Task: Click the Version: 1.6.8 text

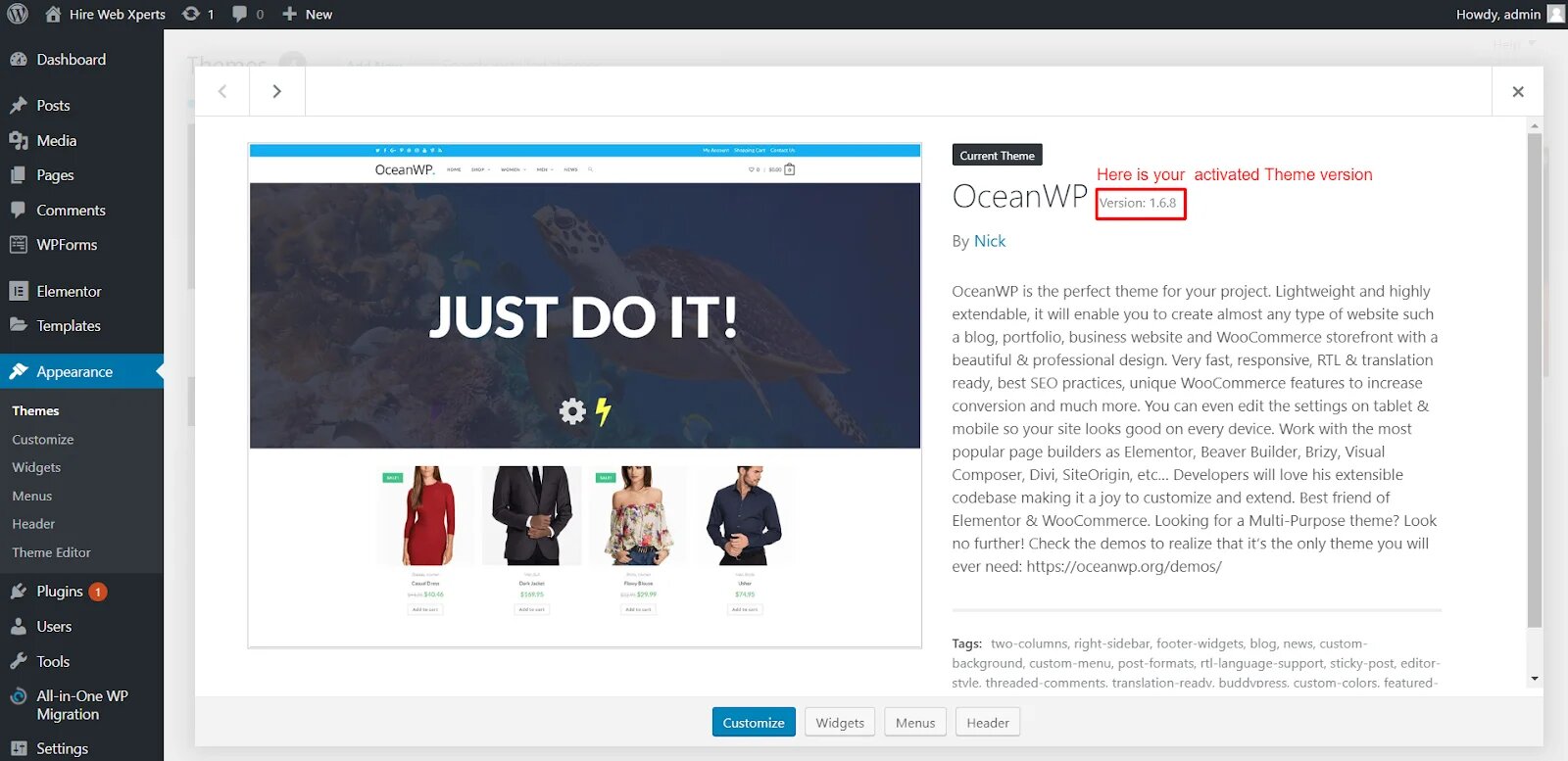Action: tap(1138, 203)
